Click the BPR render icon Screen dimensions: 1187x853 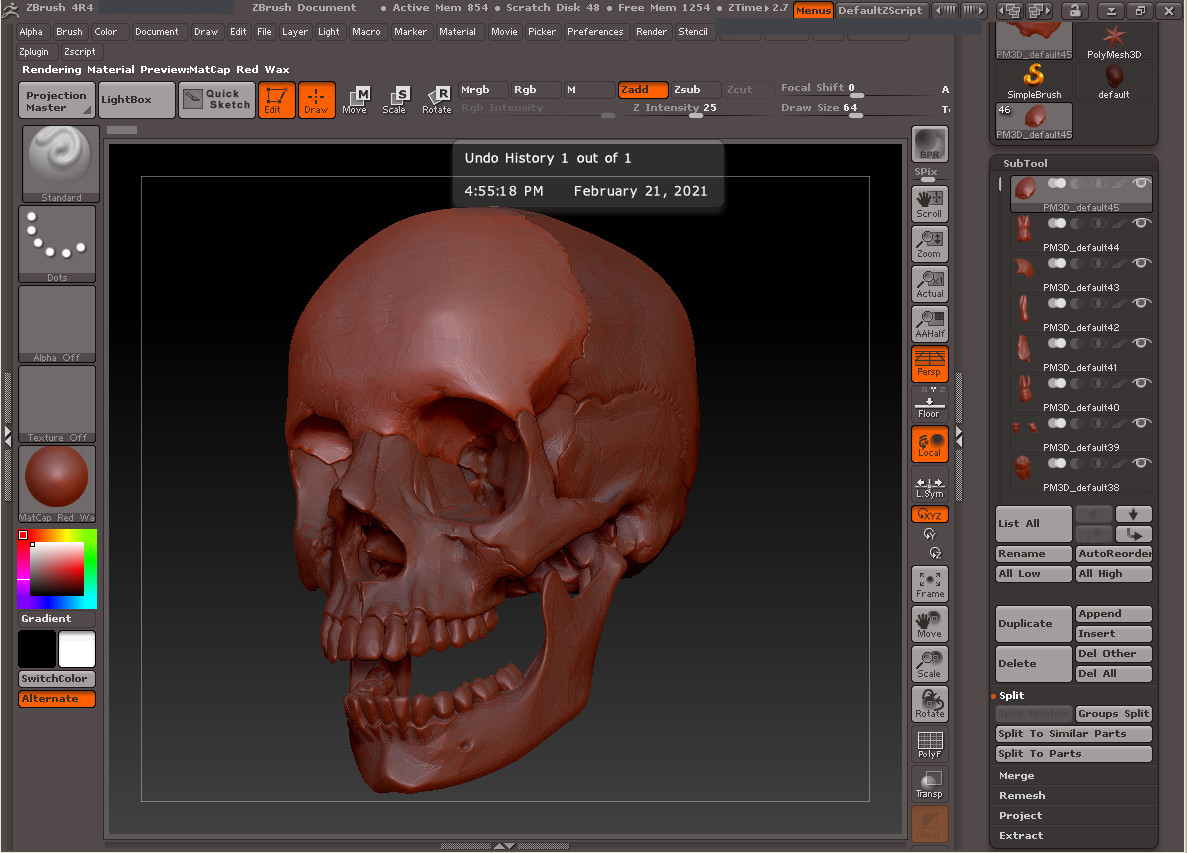pos(929,145)
